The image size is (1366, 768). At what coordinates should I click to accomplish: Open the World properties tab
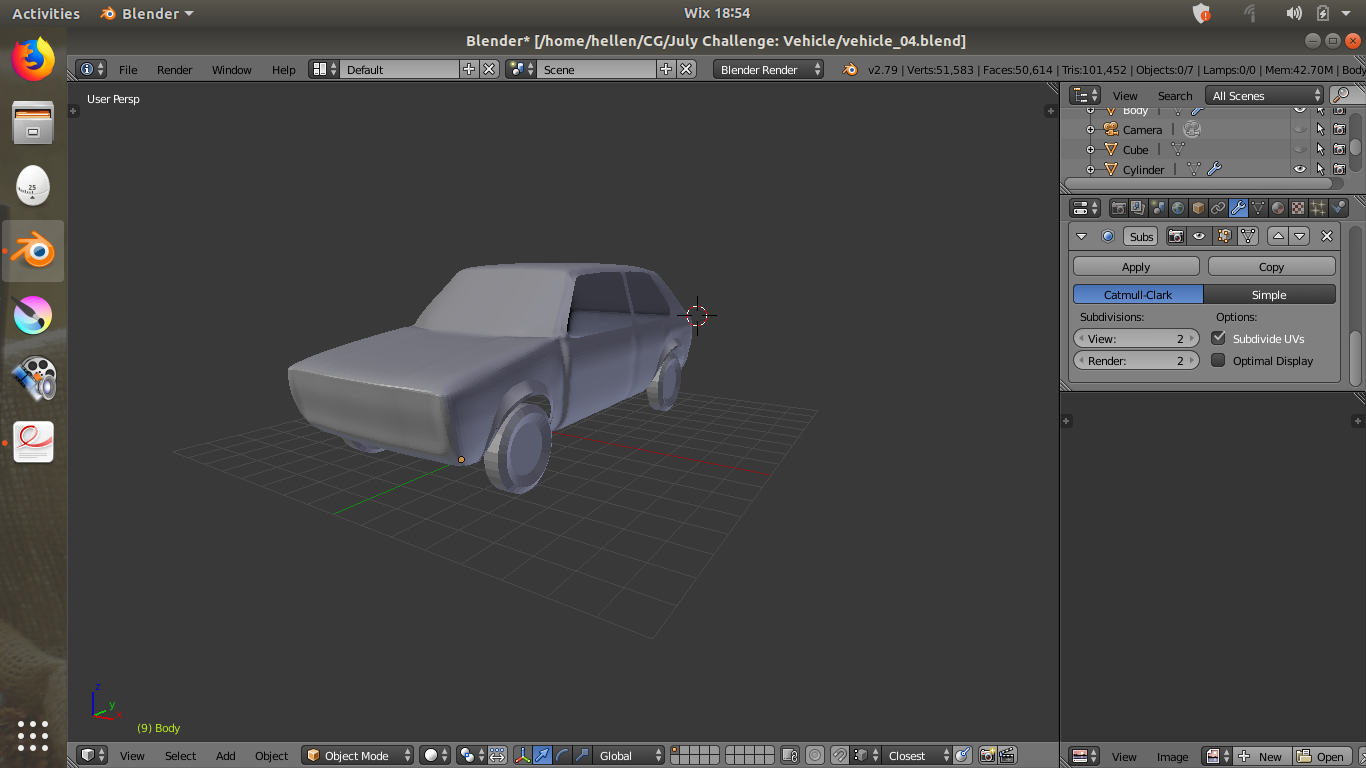coord(1178,208)
